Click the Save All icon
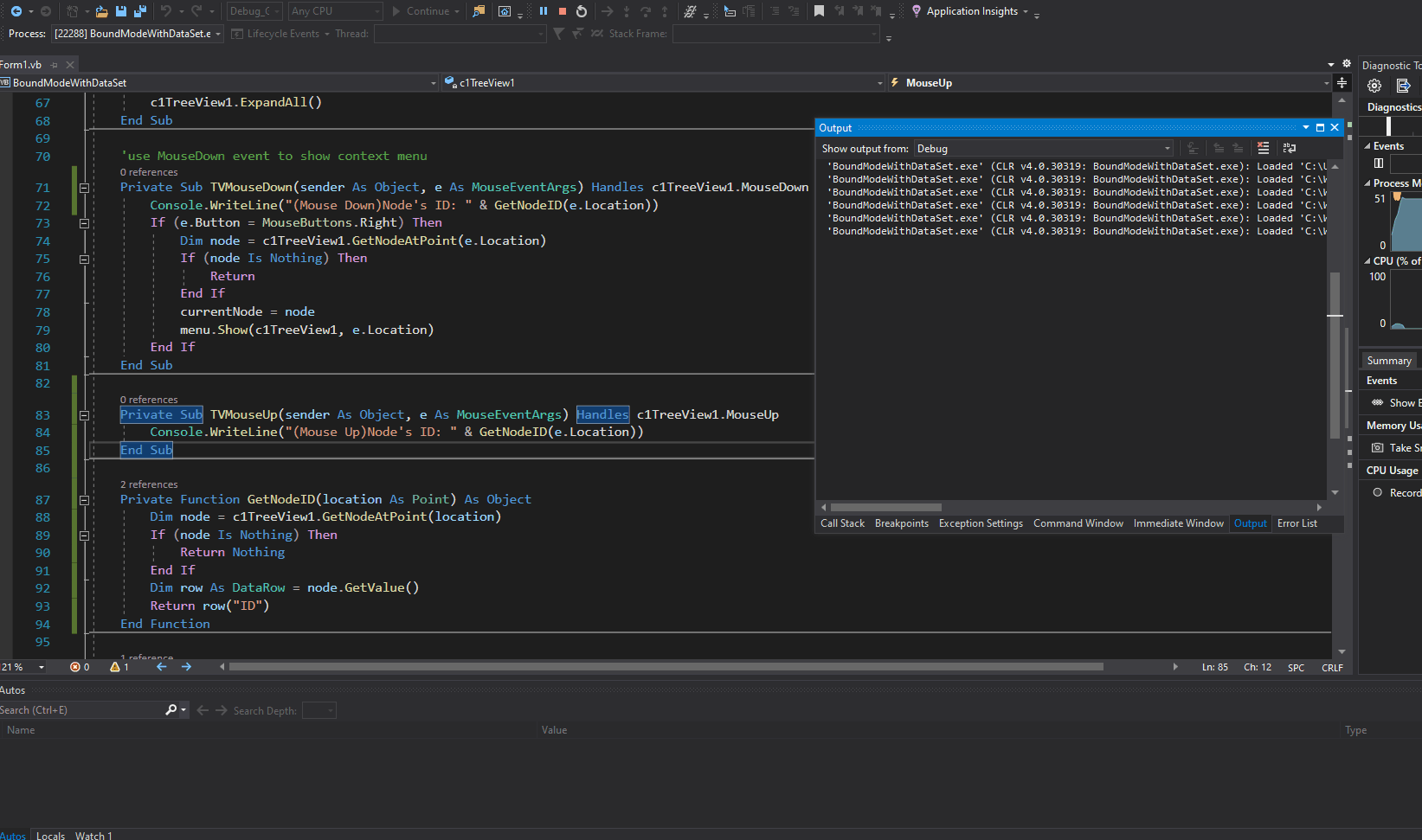 (139, 11)
